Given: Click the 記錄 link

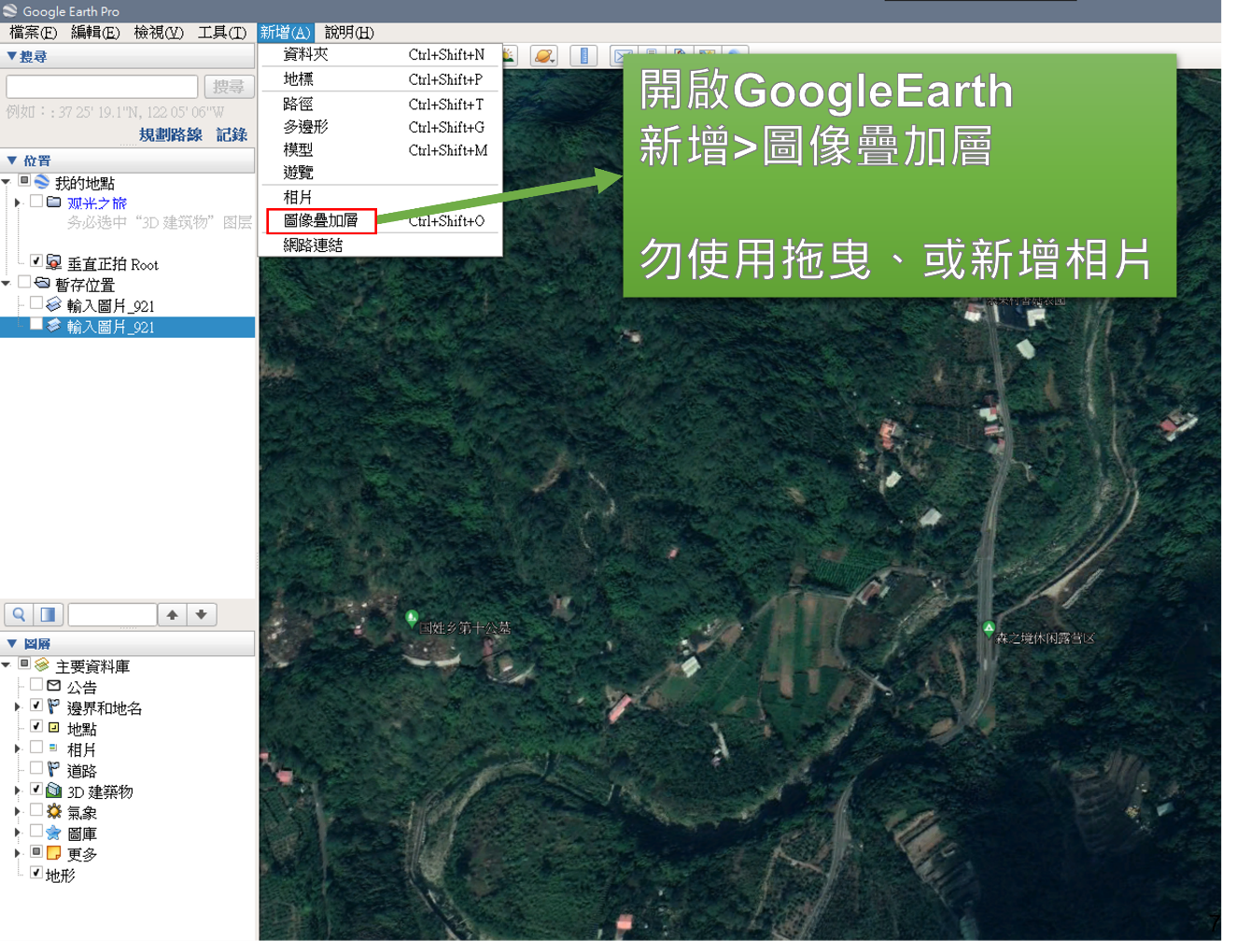Looking at the screenshot, I should 232,134.
